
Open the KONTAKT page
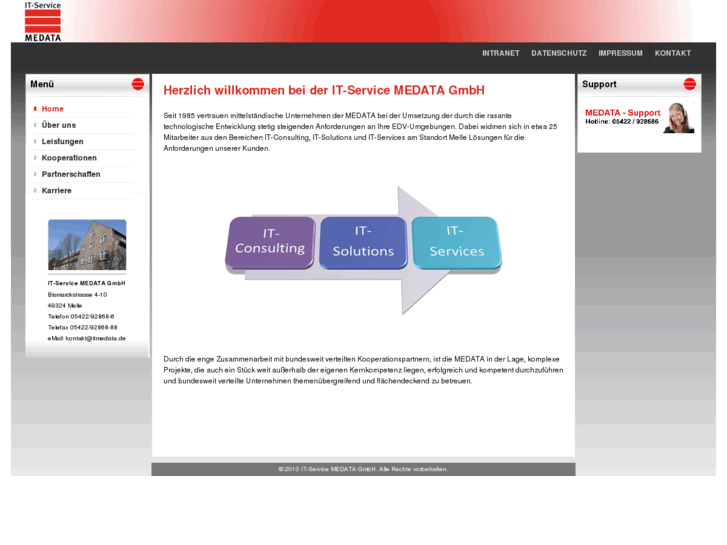[x=673, y=53]
